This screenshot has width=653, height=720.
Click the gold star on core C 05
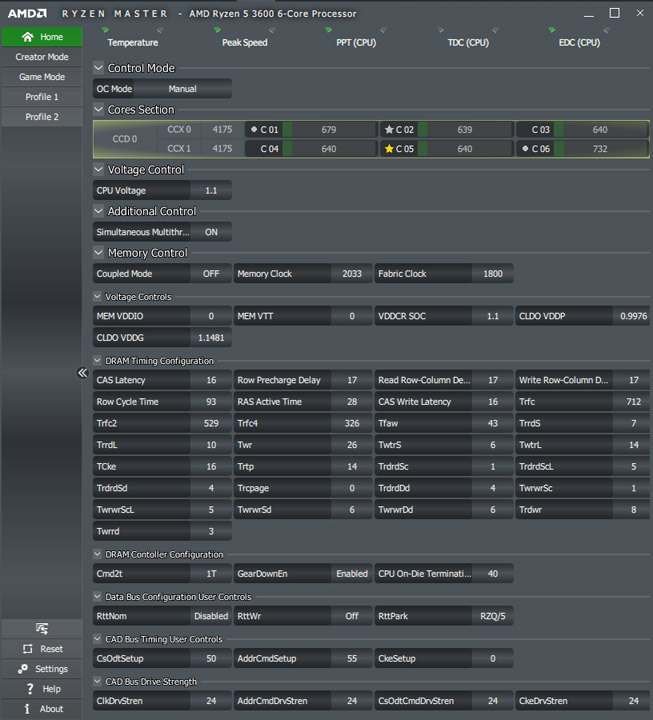click(389, 149)
